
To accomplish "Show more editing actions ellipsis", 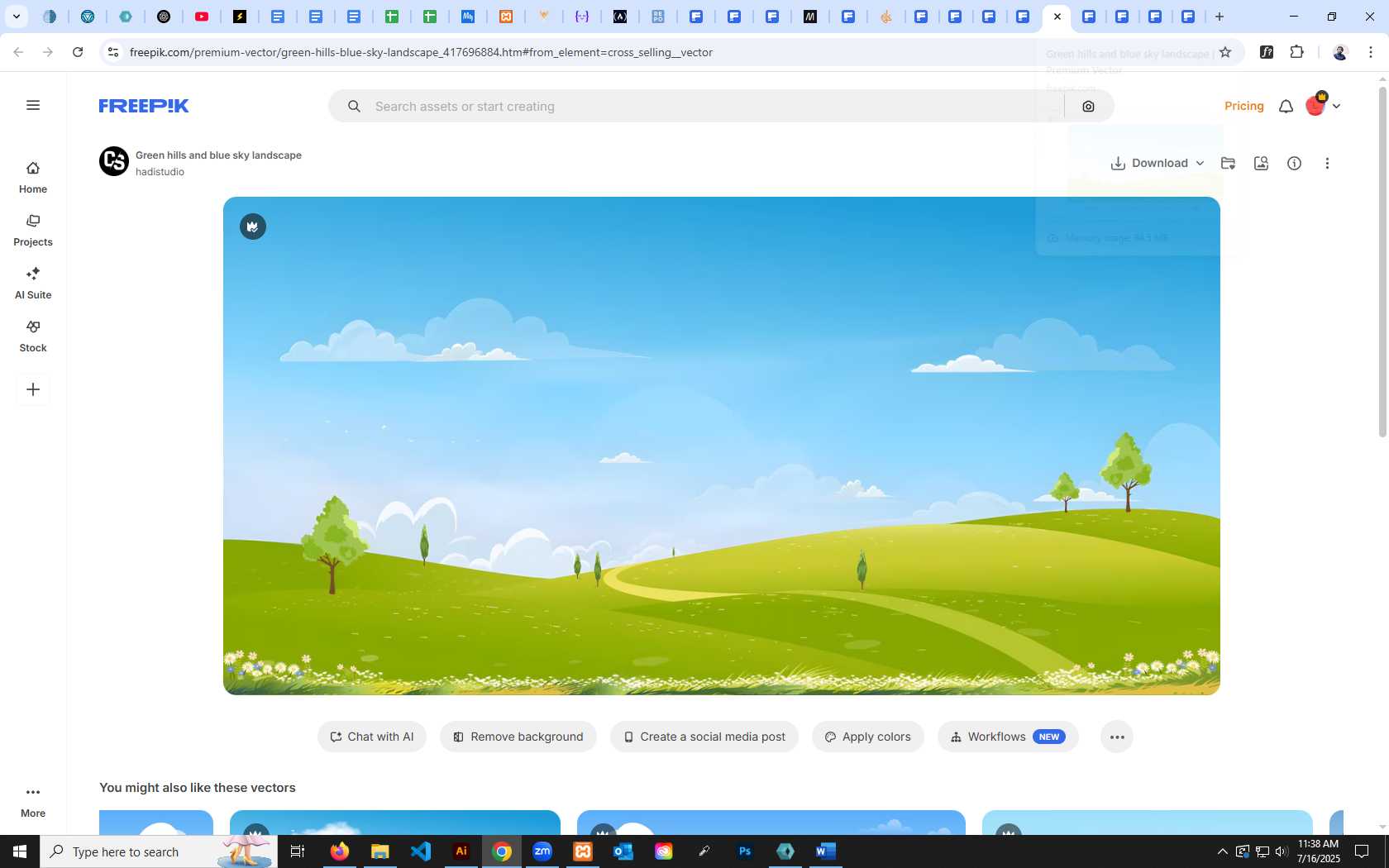I will pyautogui.click(x=1117, y=737).
